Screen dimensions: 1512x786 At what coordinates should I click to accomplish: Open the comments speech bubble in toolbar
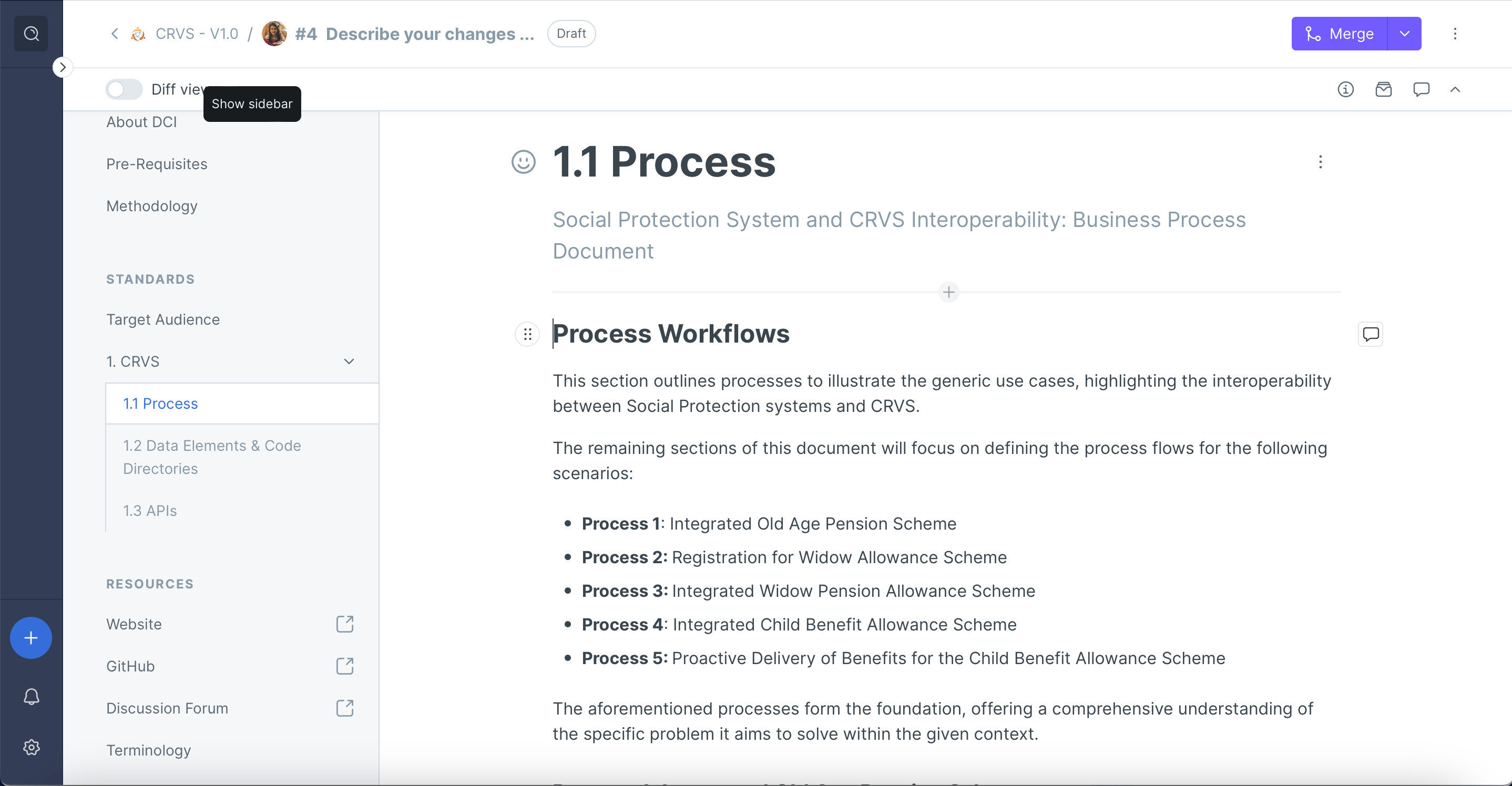coord(1421,89)
